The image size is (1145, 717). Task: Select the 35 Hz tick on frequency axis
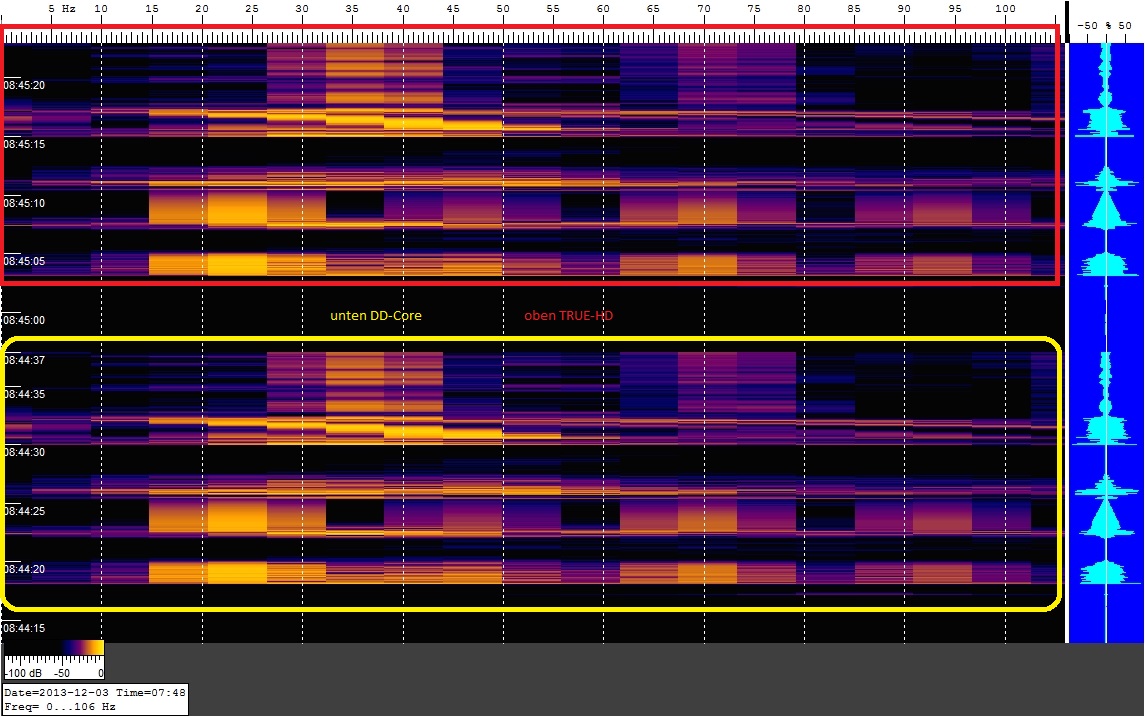point(351,8)
